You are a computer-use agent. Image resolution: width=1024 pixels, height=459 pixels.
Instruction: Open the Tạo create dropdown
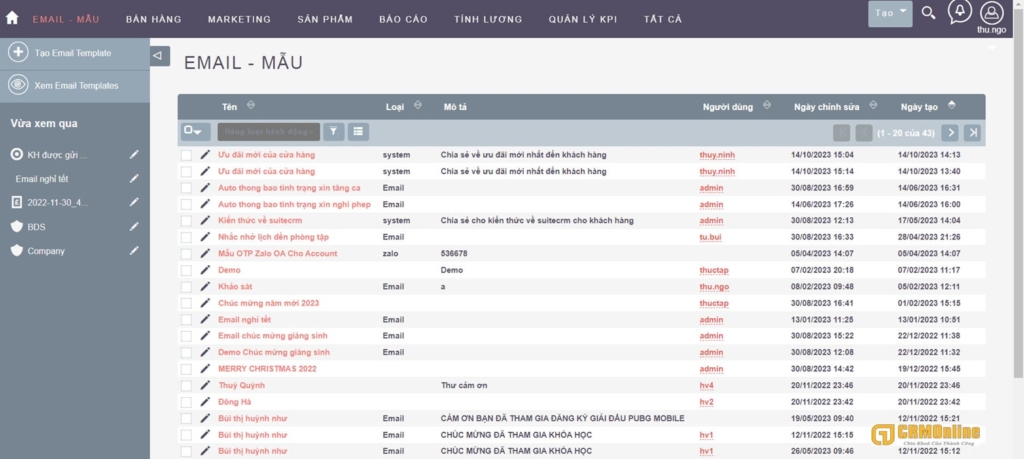coord(890,13)
